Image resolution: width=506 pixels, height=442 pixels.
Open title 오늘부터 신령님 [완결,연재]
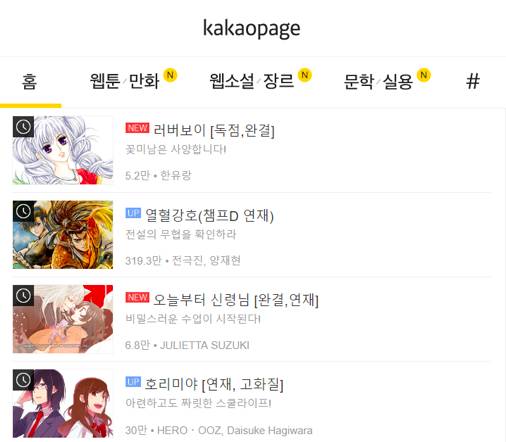[236, 300]
